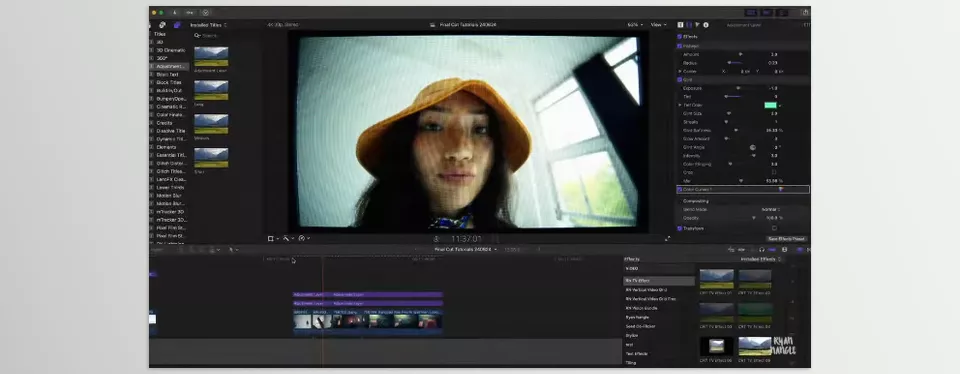Toggle the Color Curves 1 checkbox
Screen dimensions: 960x374
coord(680,190)
